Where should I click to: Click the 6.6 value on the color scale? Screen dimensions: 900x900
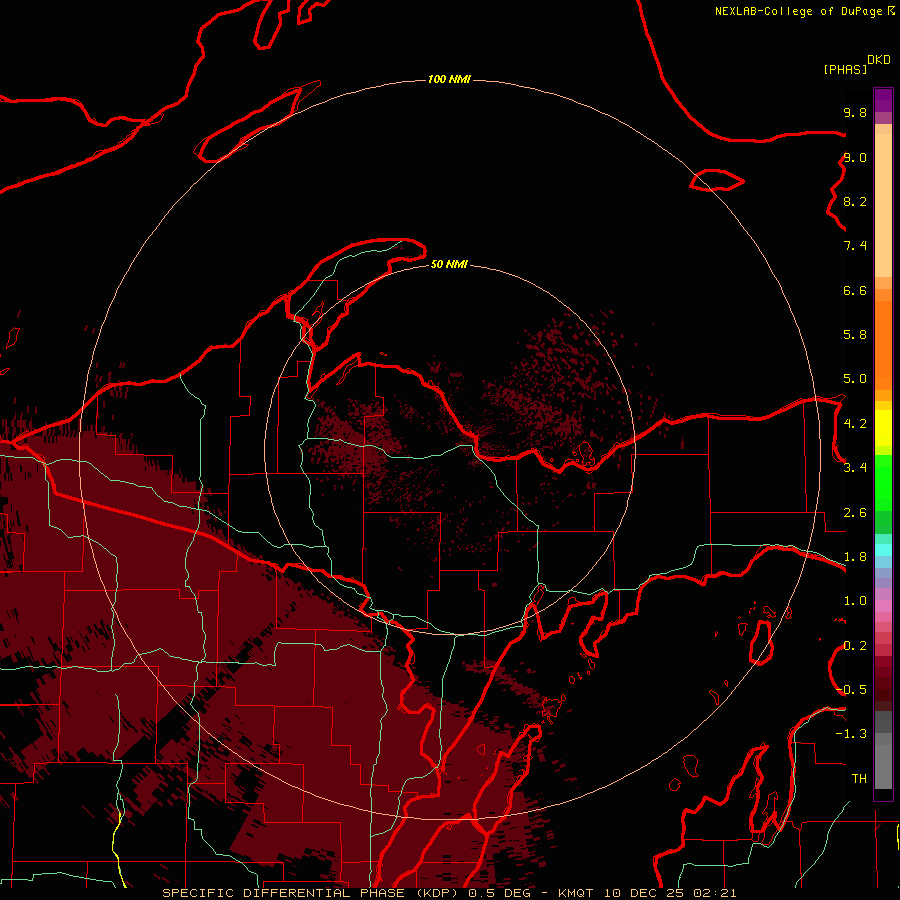point(855,290)
